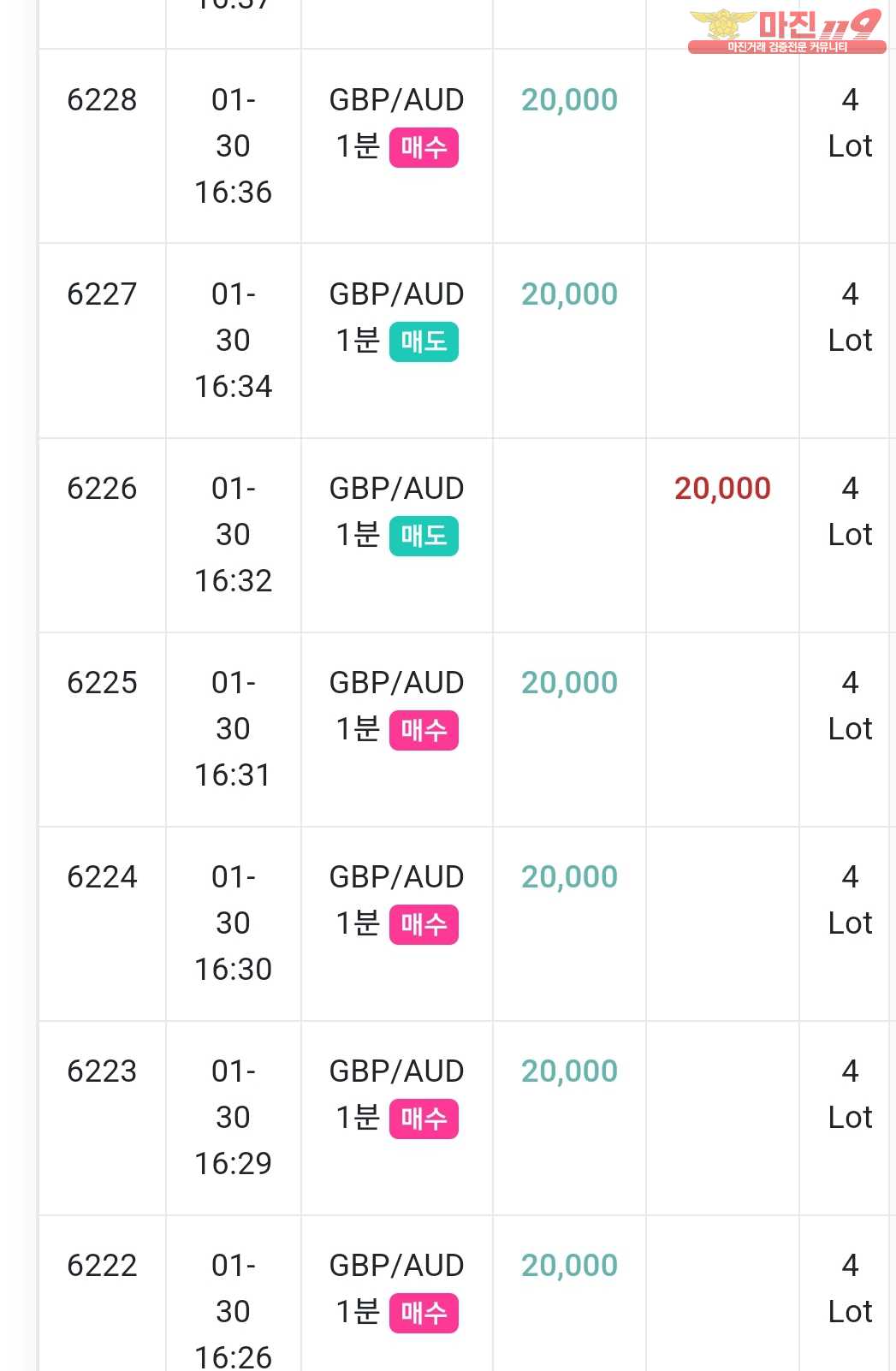Viewport: 896px width, 1371px height.
Task: Select trade number 6226
Action: [102, 489]
